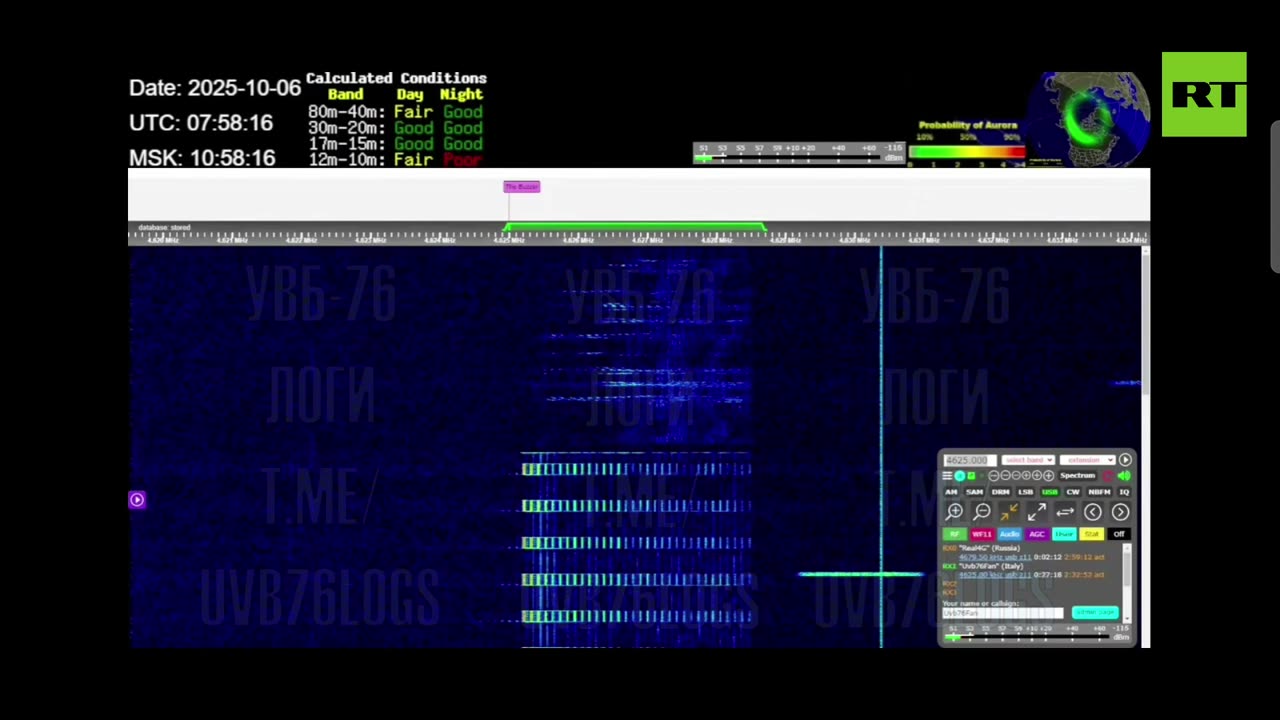This screenshot has width=1280, height=720.
Task: Click the user list scrollbar in panel
Action: click(1127, 583)
